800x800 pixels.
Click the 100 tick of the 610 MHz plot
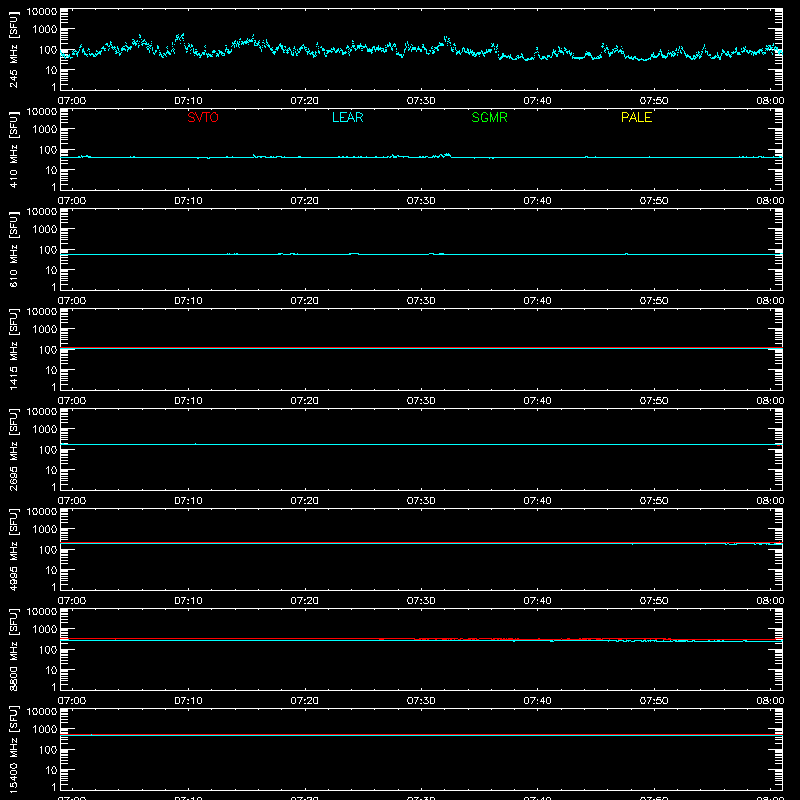[x=48, y=250]
